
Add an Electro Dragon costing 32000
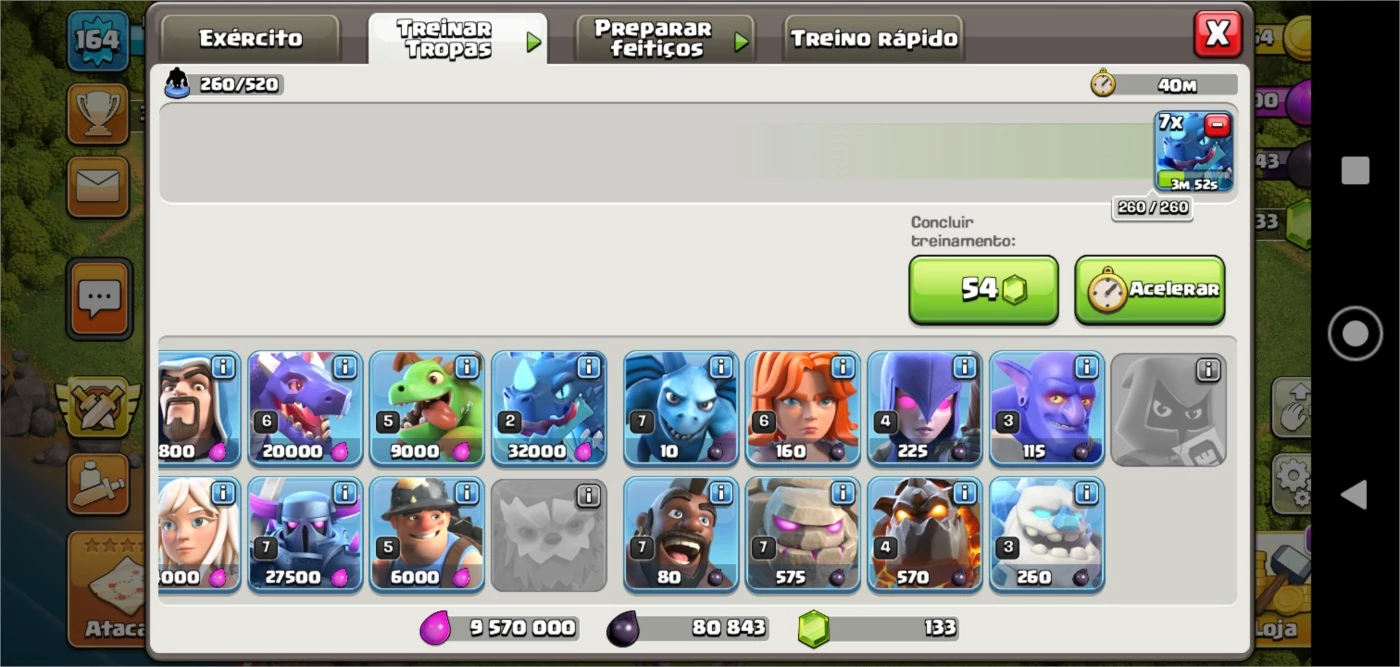click(549, 408)
